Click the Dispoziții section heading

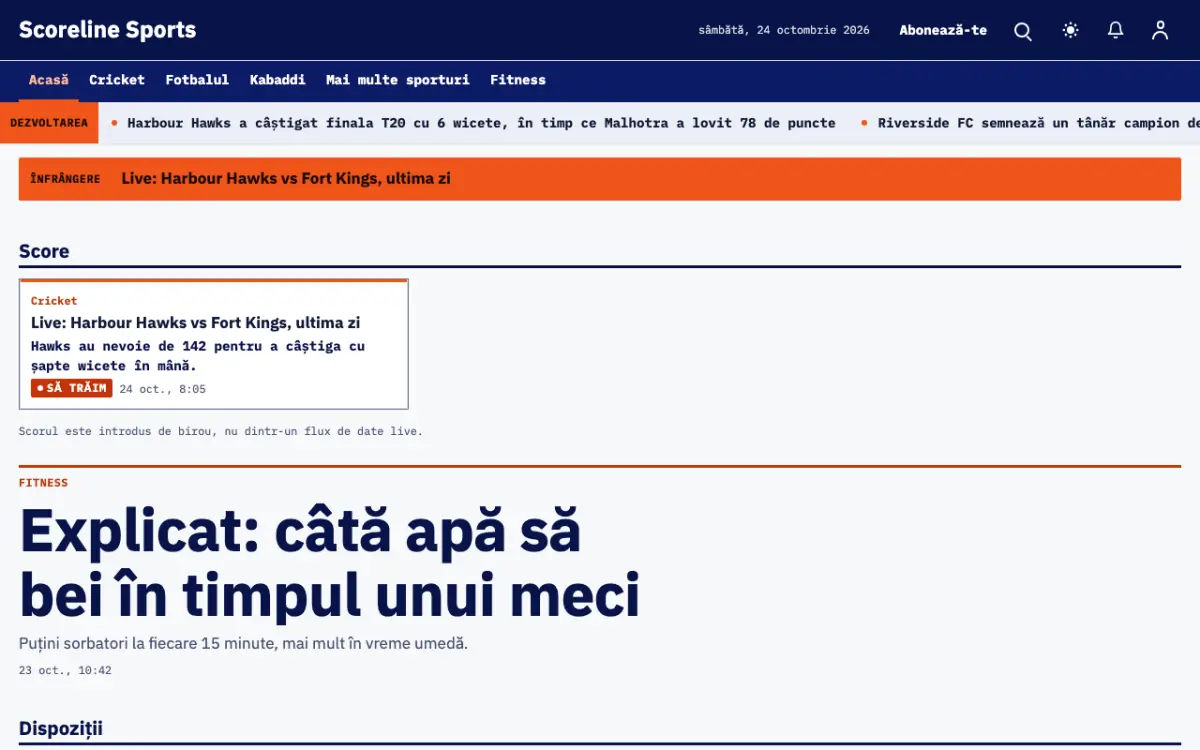click(61, 729)
